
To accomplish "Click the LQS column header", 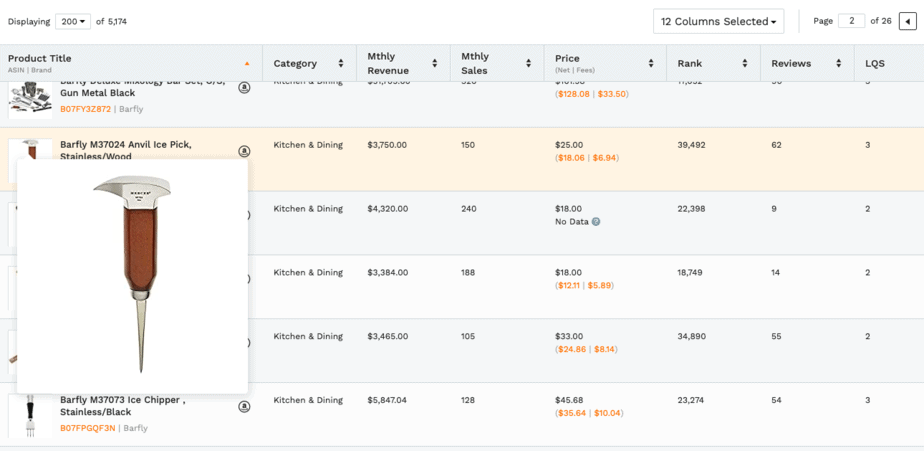I will coord(874,64).
